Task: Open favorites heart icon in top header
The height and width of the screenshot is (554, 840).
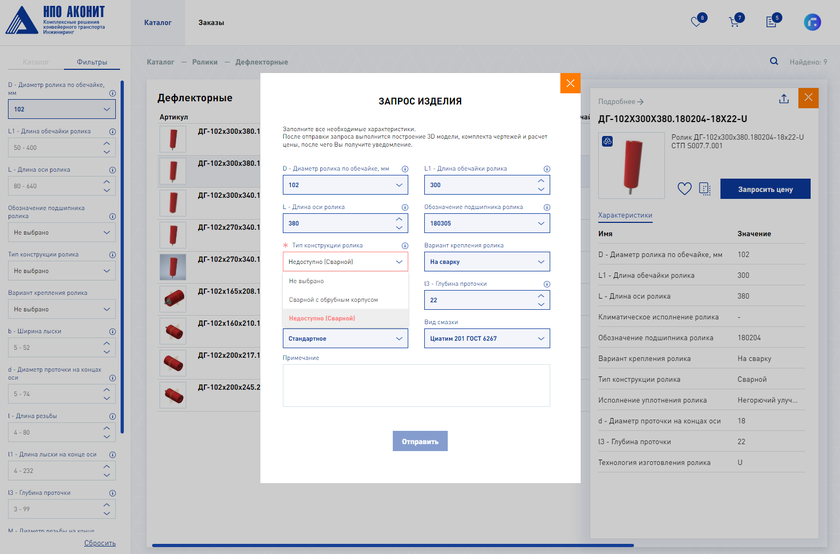Action: point(697,22)
